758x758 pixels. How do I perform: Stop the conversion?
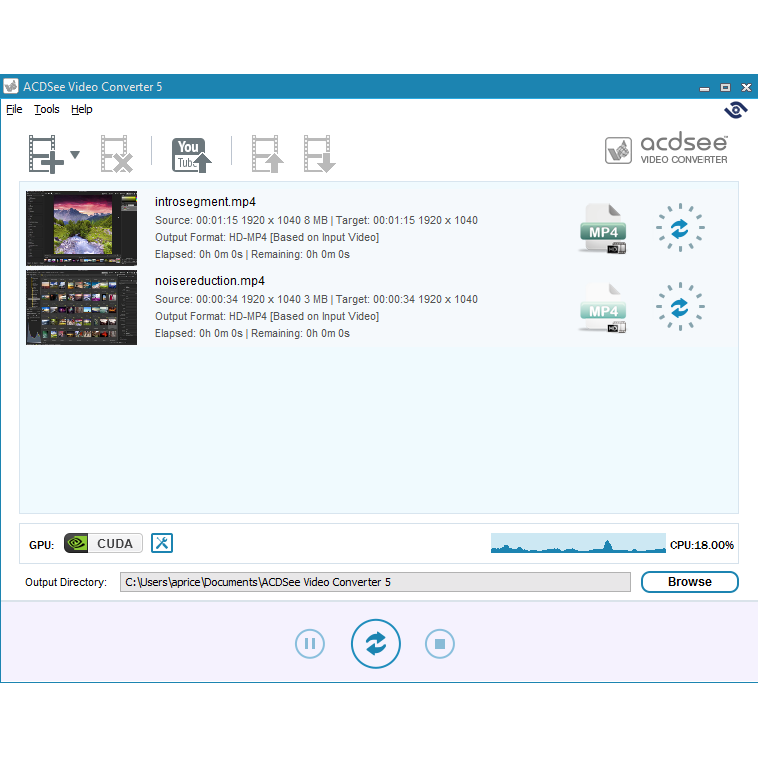tap(440, 644)
